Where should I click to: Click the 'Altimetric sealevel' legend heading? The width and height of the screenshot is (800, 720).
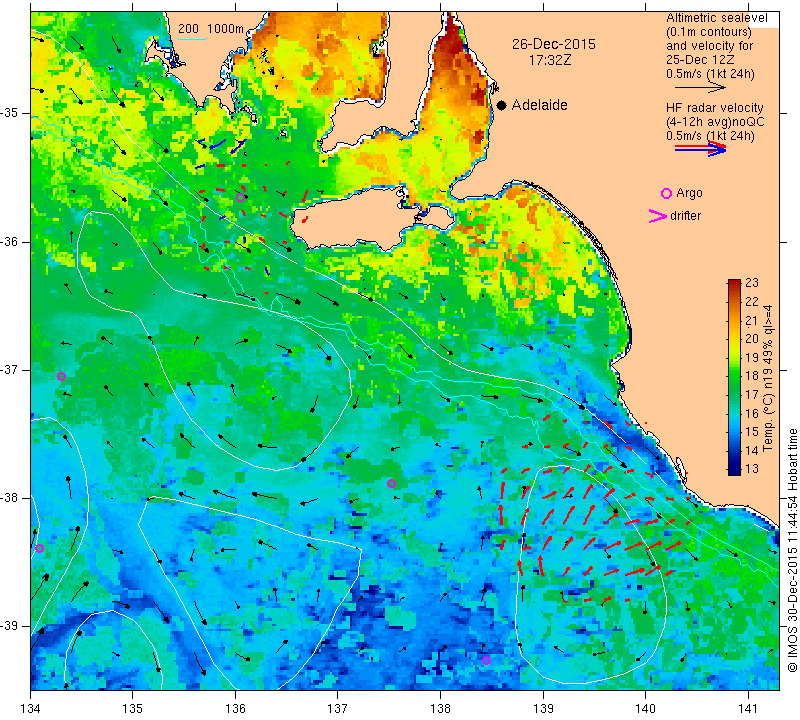[716, 18]
